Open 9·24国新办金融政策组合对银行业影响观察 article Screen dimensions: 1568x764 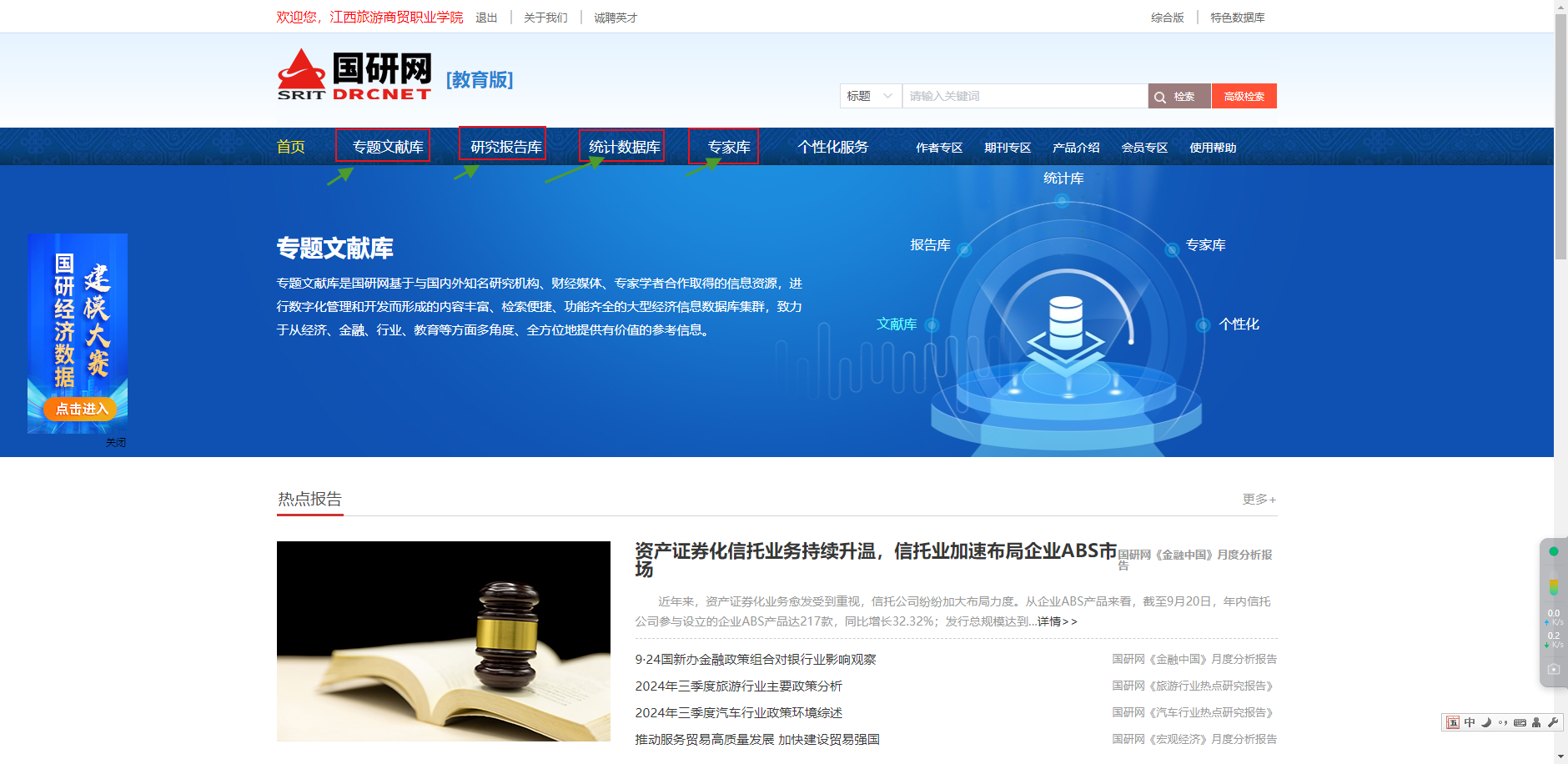[x=756, y=659]
